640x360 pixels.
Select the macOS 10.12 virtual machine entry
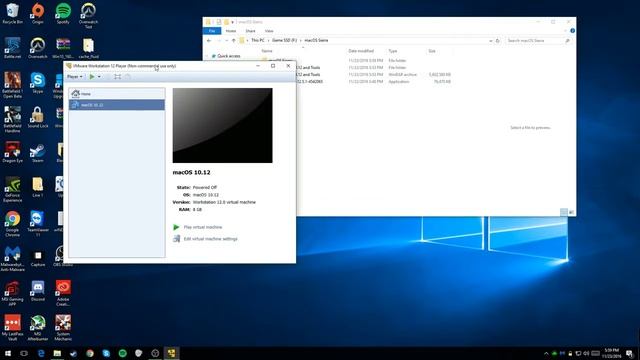[x=117, y=105]
